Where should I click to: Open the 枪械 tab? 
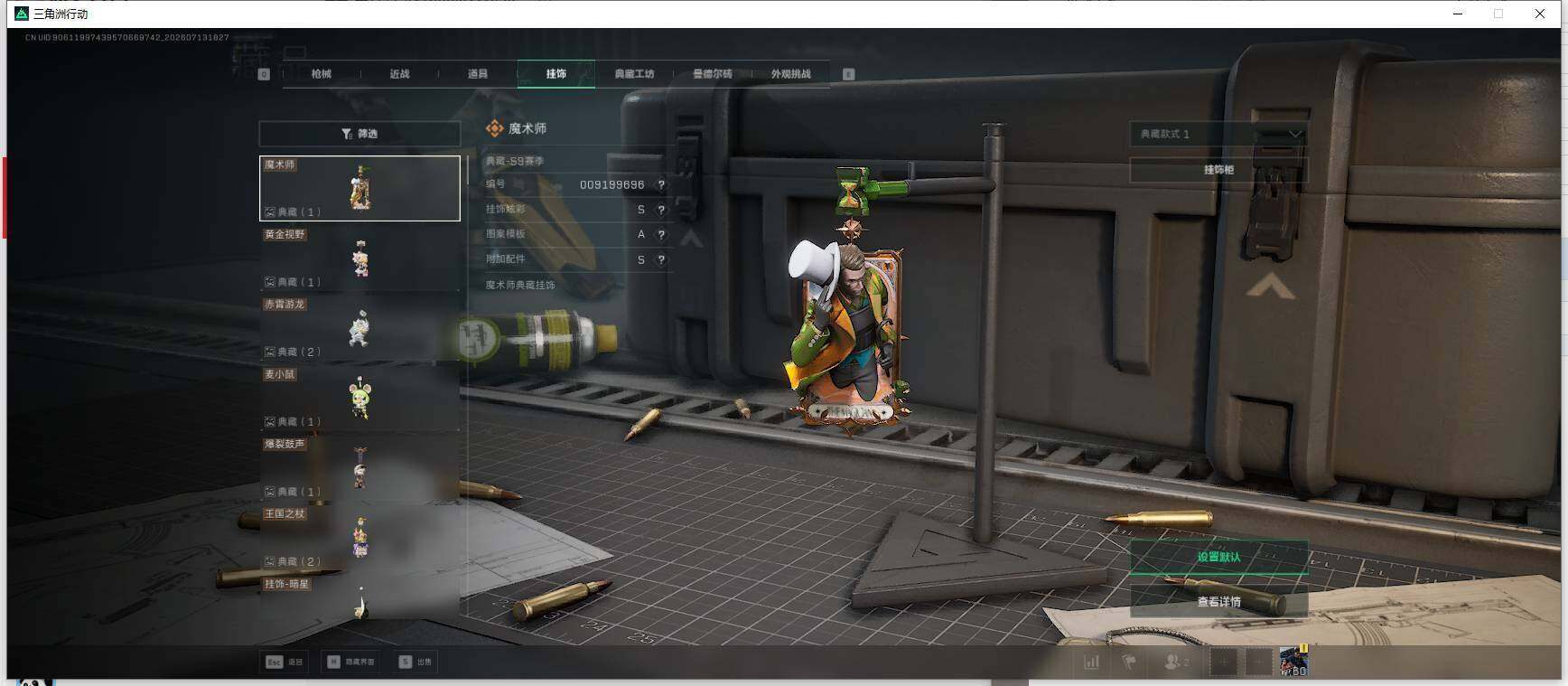(322, 74)
